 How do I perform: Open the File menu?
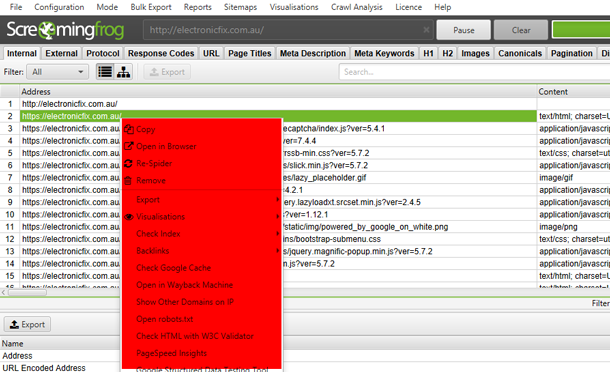16,7
